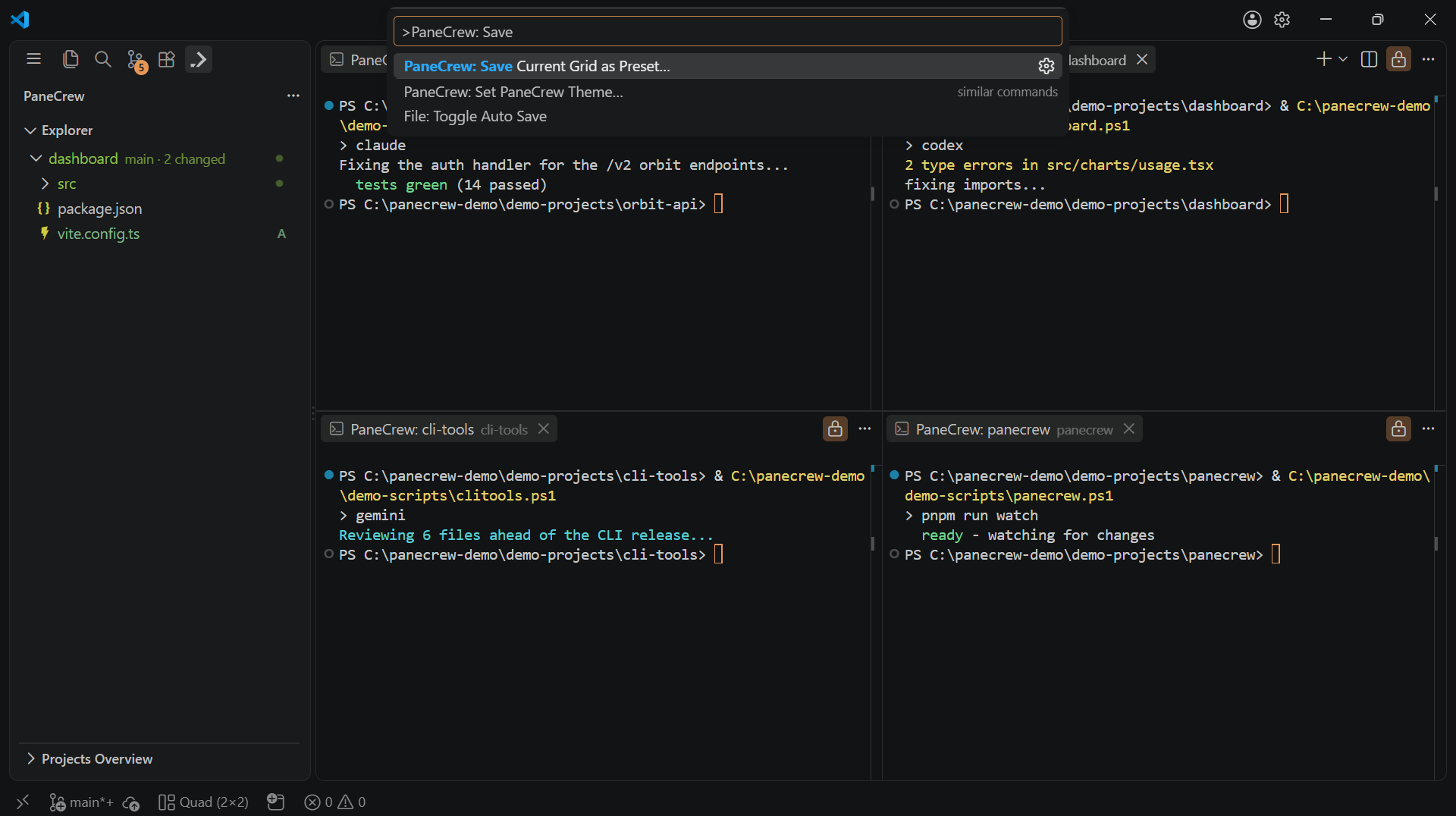
Task: Collapse the Explorer section
Action: pyautogui.click(x=30, y=130)
